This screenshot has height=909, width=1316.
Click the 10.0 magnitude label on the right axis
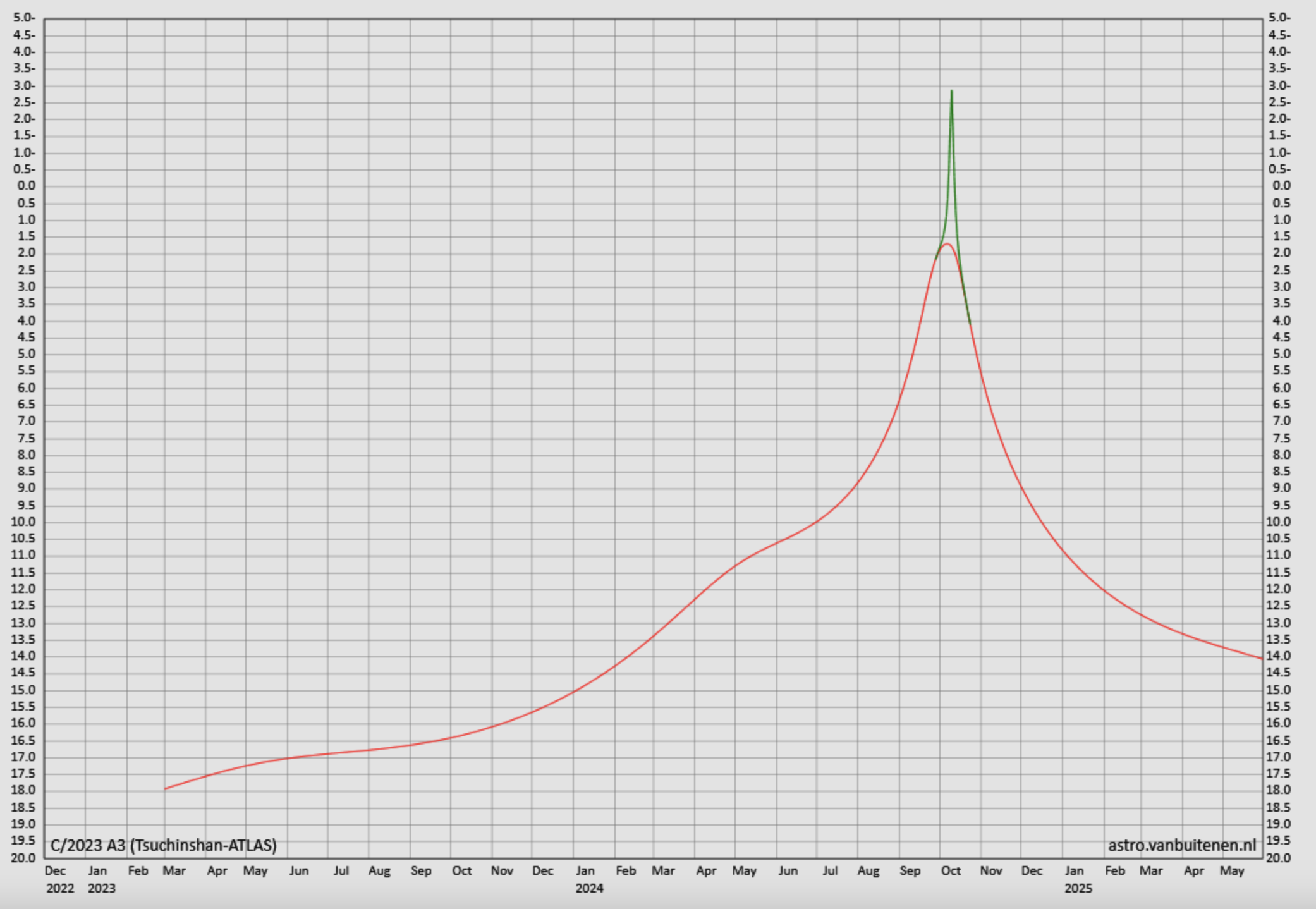click(1278, 522)
